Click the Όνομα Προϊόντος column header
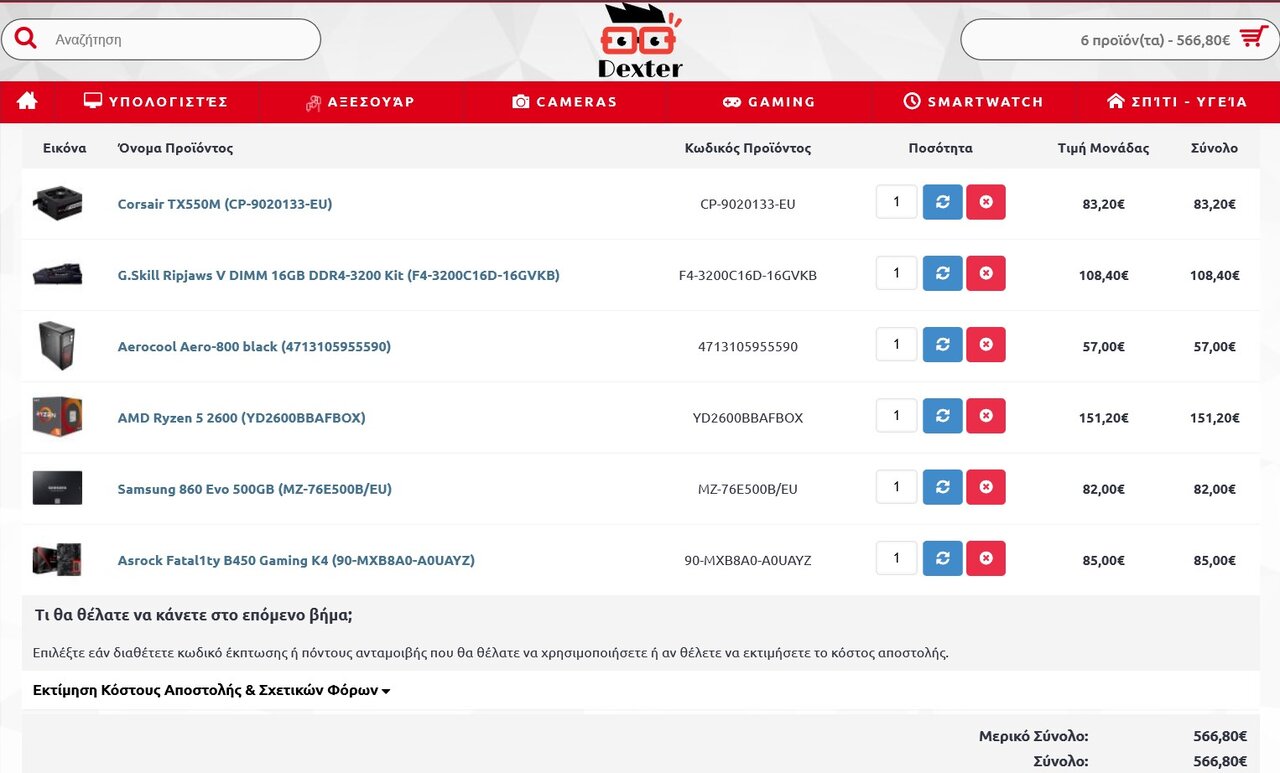This screenshot has height=773, width=1280. pos(175,148)
